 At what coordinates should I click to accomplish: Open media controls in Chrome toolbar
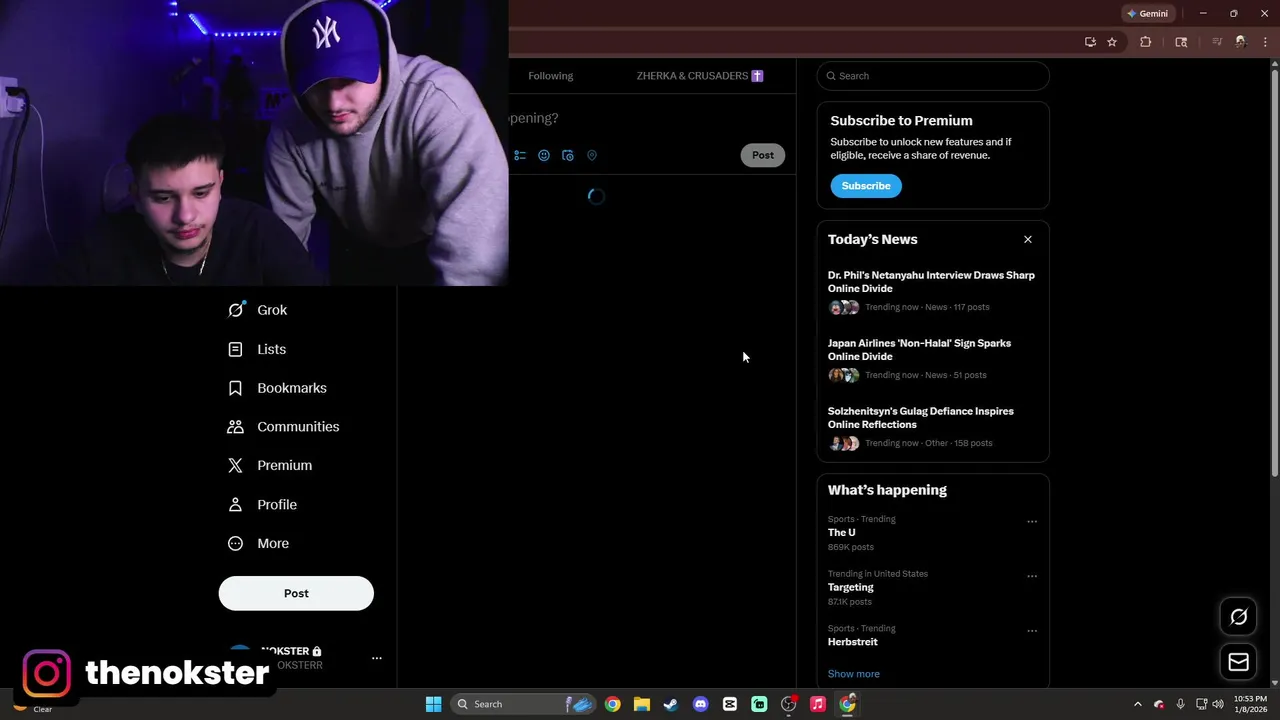tap(1217, 42)
